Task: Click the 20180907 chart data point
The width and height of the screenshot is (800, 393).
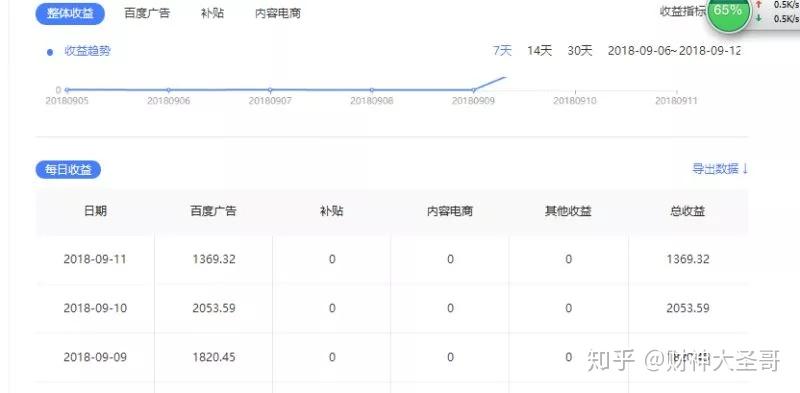Action: (270, 90)
